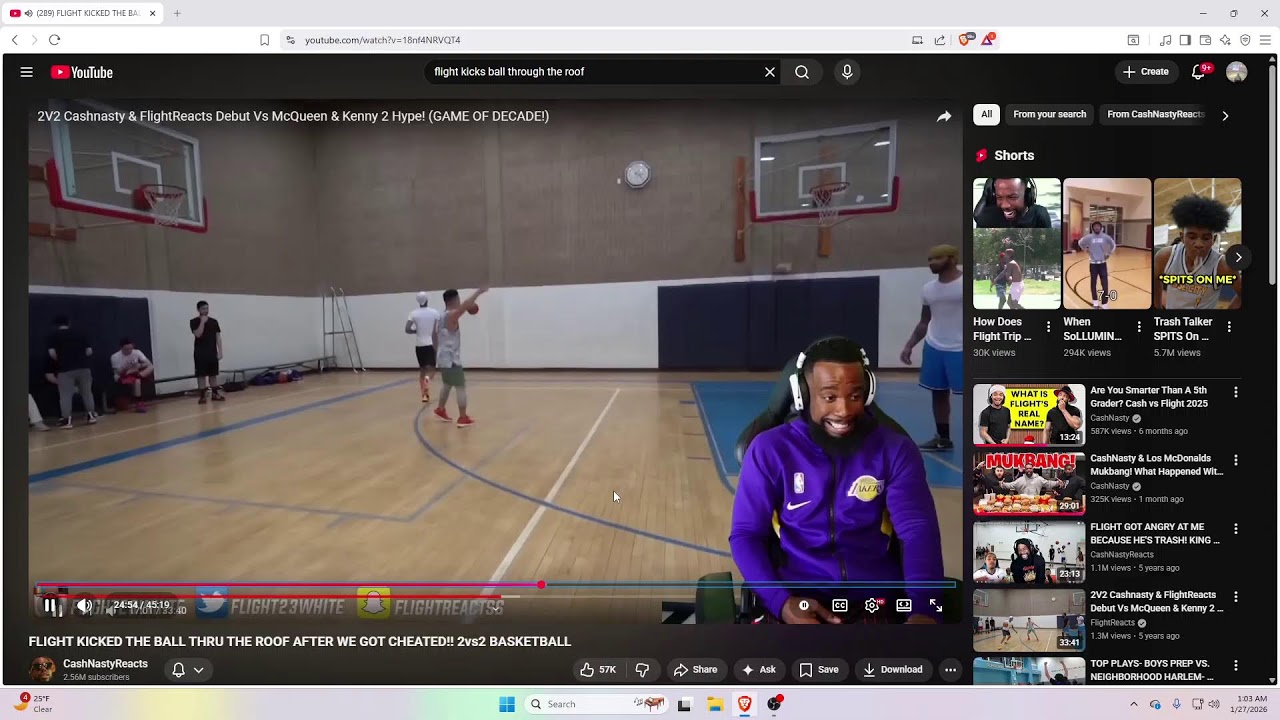Open File Explorer from taskbar
The width and height of the screenshot is (1280, 720).
(715, 704)
